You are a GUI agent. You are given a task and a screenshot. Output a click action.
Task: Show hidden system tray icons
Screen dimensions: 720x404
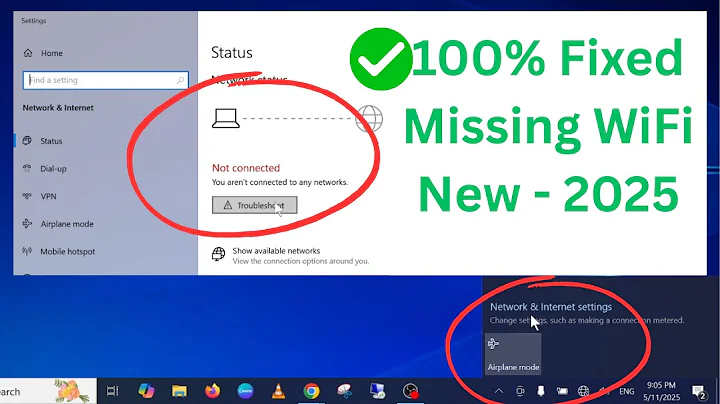(x=499, y=391)
